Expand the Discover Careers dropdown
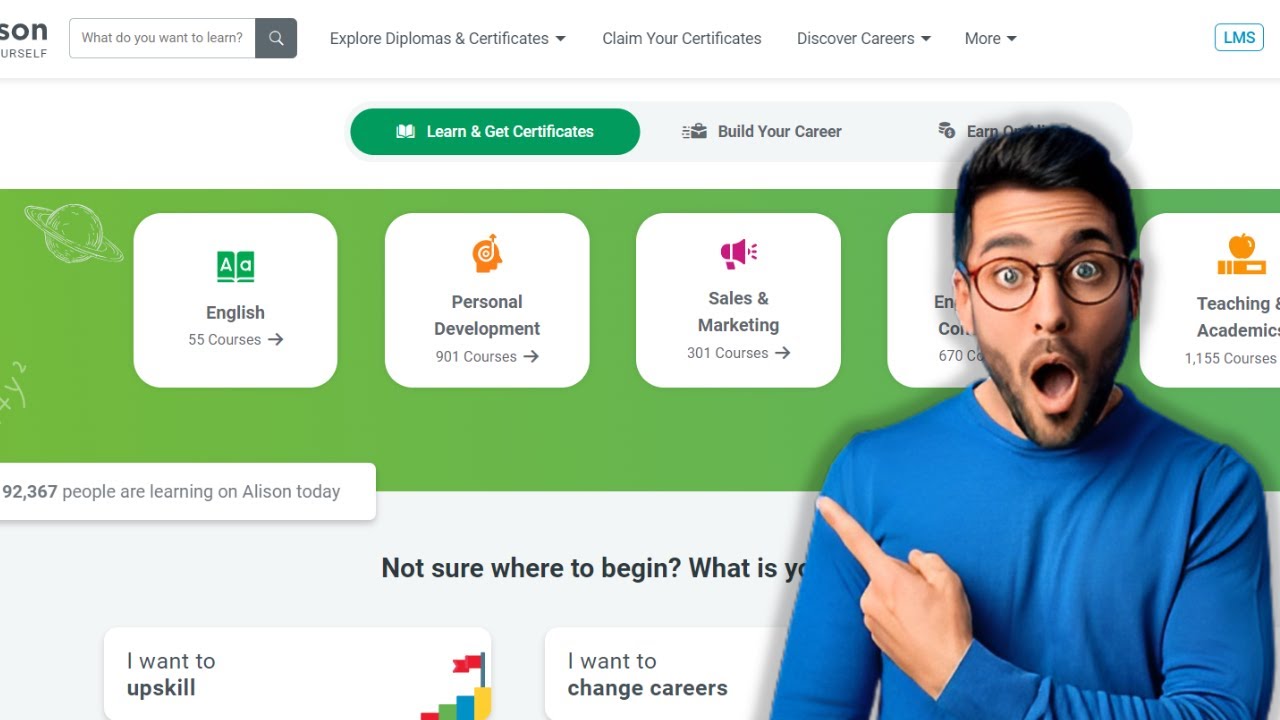This screenshot has height=720, width=1280. point(863,38)
